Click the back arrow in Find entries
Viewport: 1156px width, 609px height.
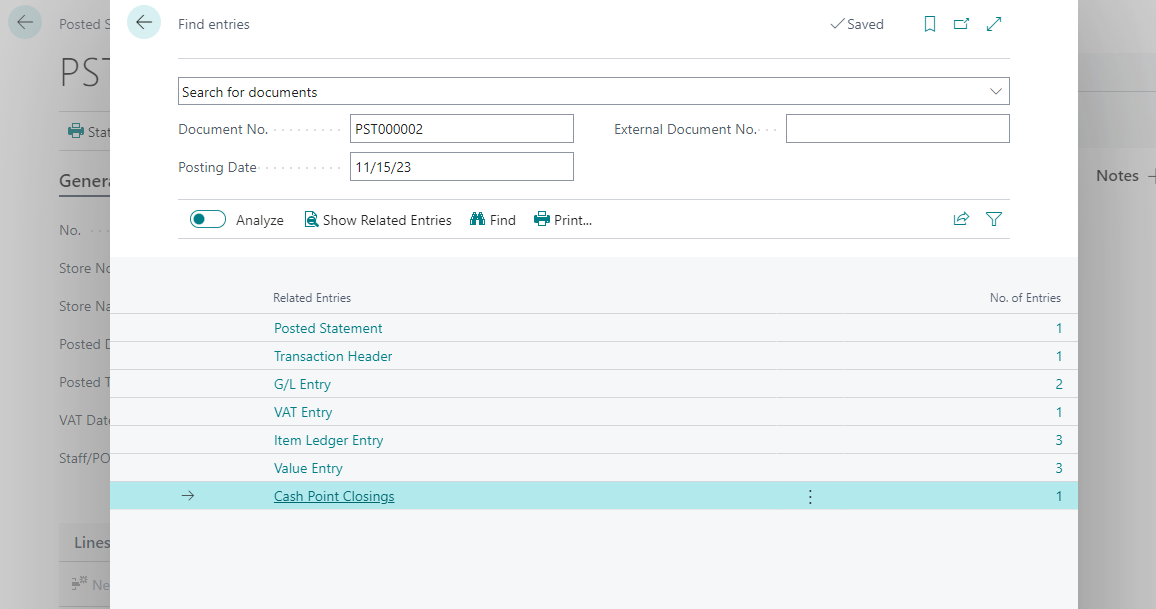[x=144, y=23]
